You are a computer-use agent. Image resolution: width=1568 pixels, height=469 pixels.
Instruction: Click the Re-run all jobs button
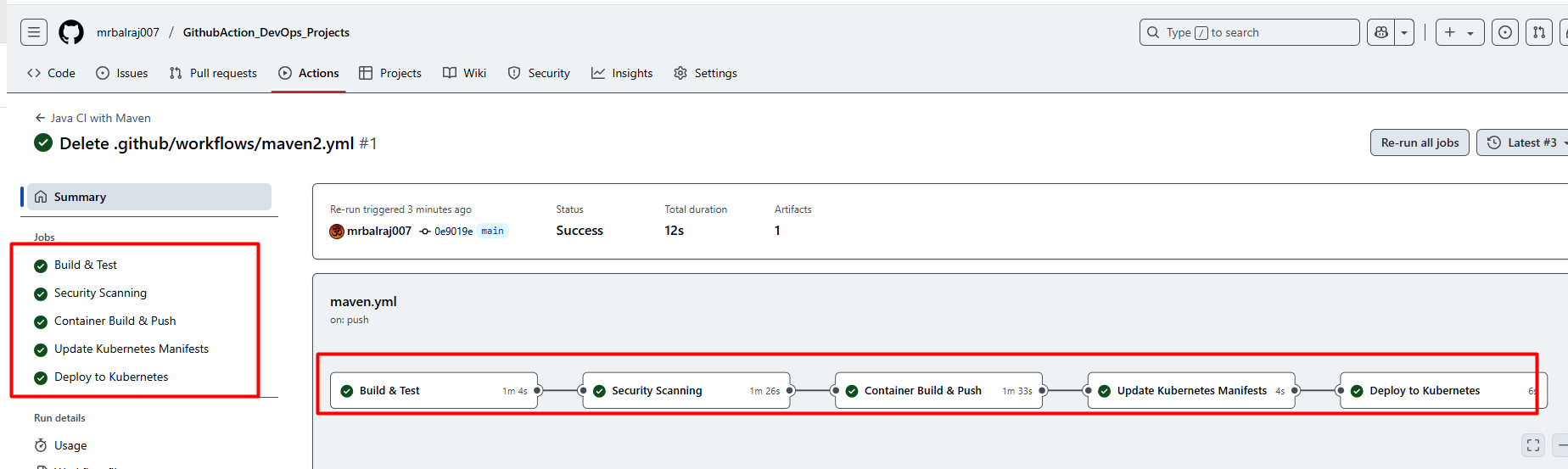[x=1420, y=142]
